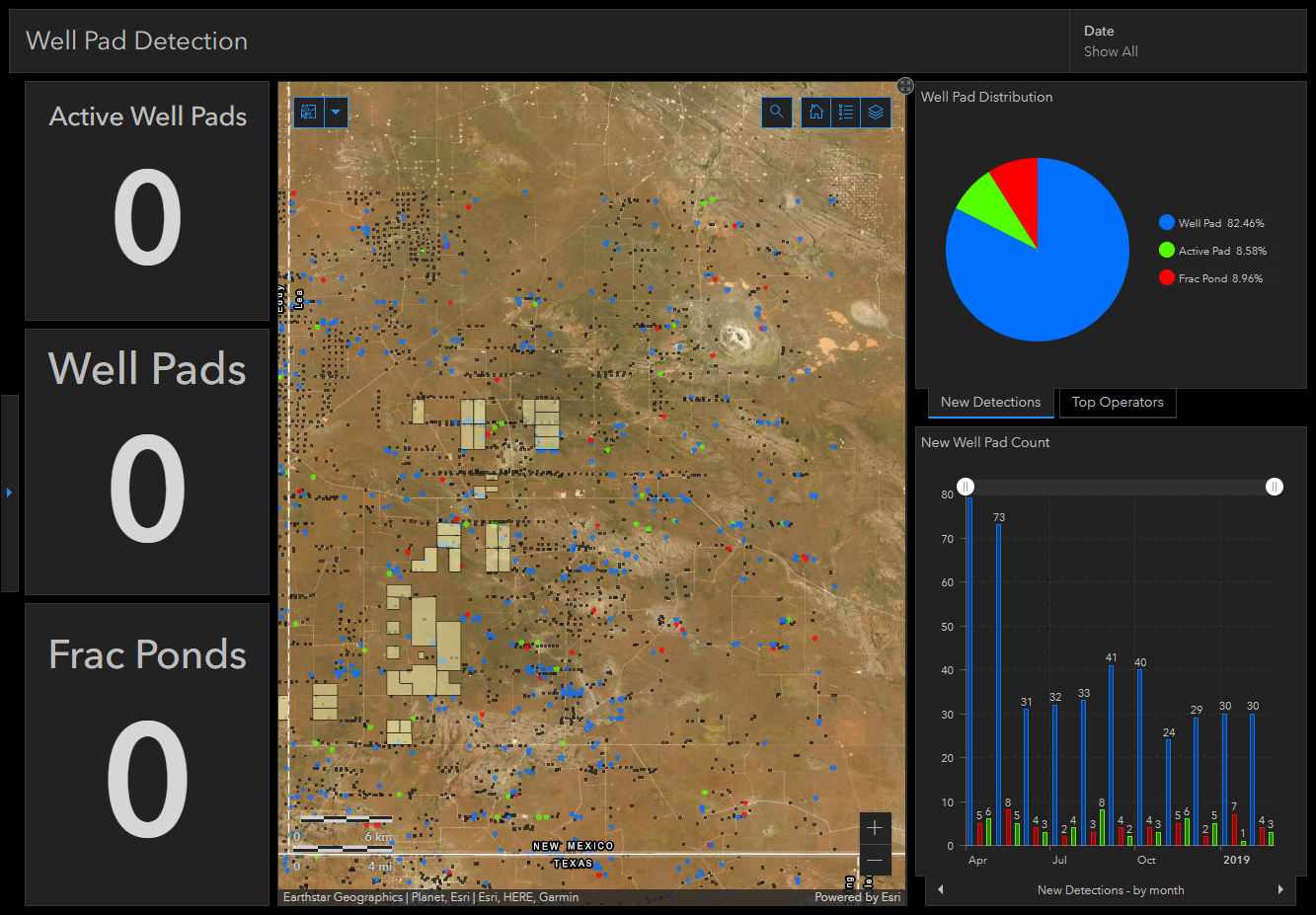Activate the map selection tool

(x=309, y=113)
